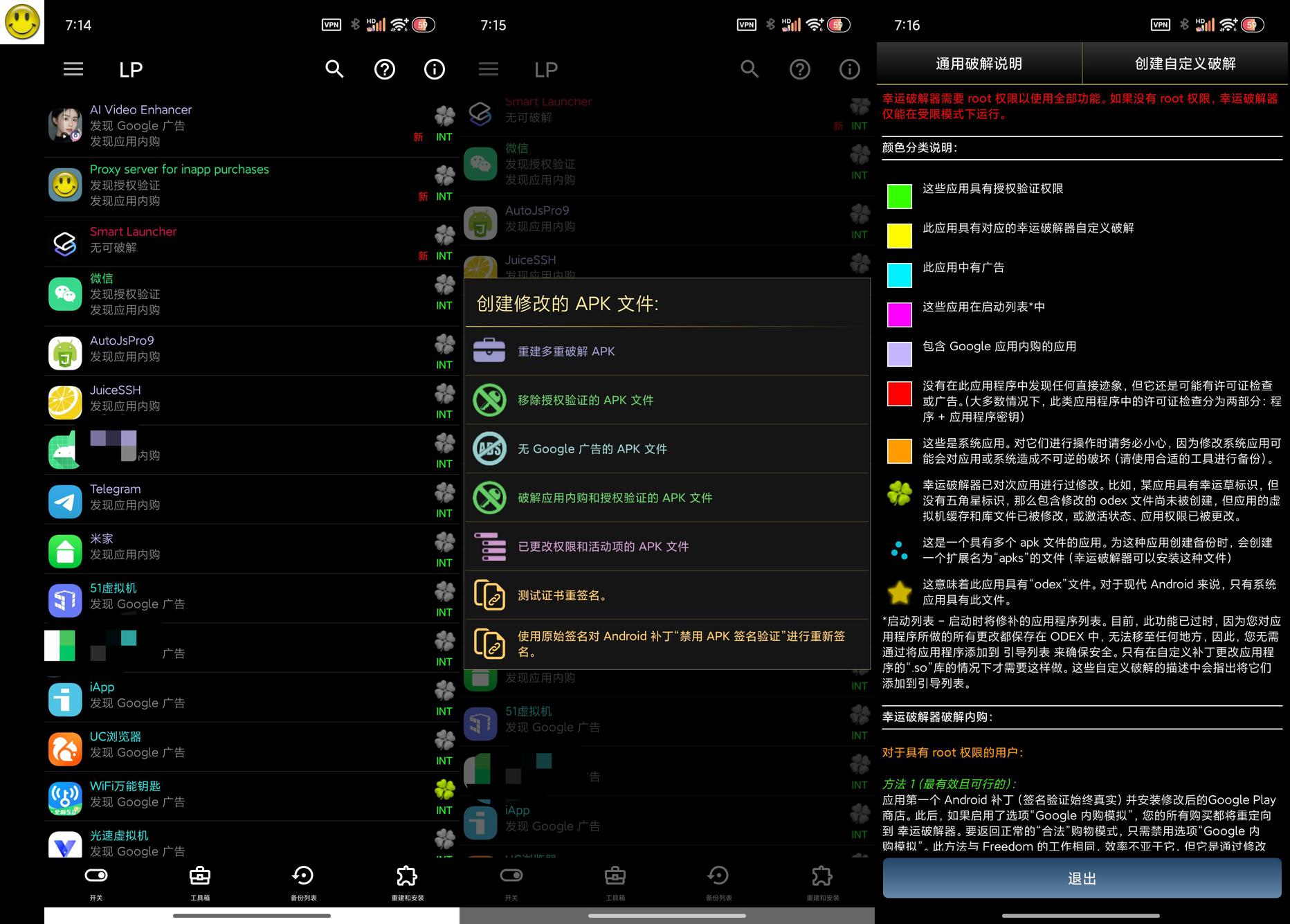Tap the dimmed hamburger menu in the 7:15 screen

tap(489, 69)
